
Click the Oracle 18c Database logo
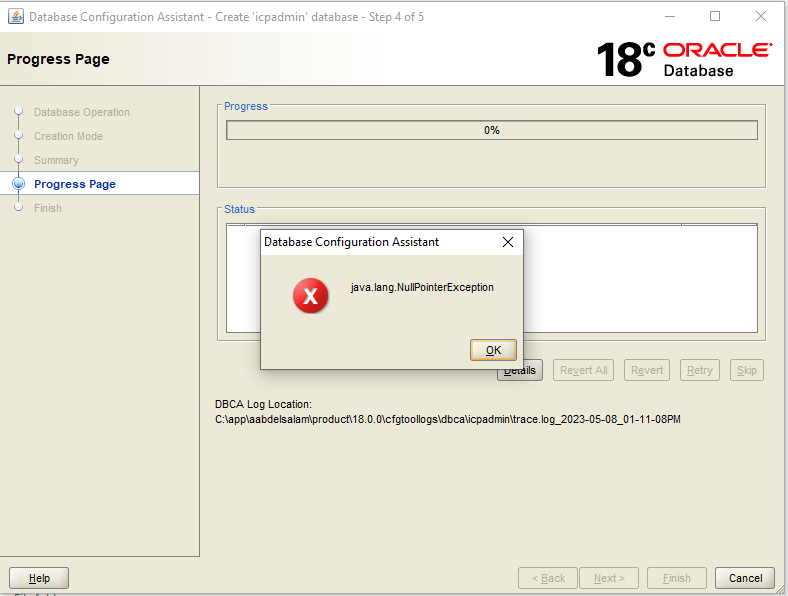(x=684, y=60)
